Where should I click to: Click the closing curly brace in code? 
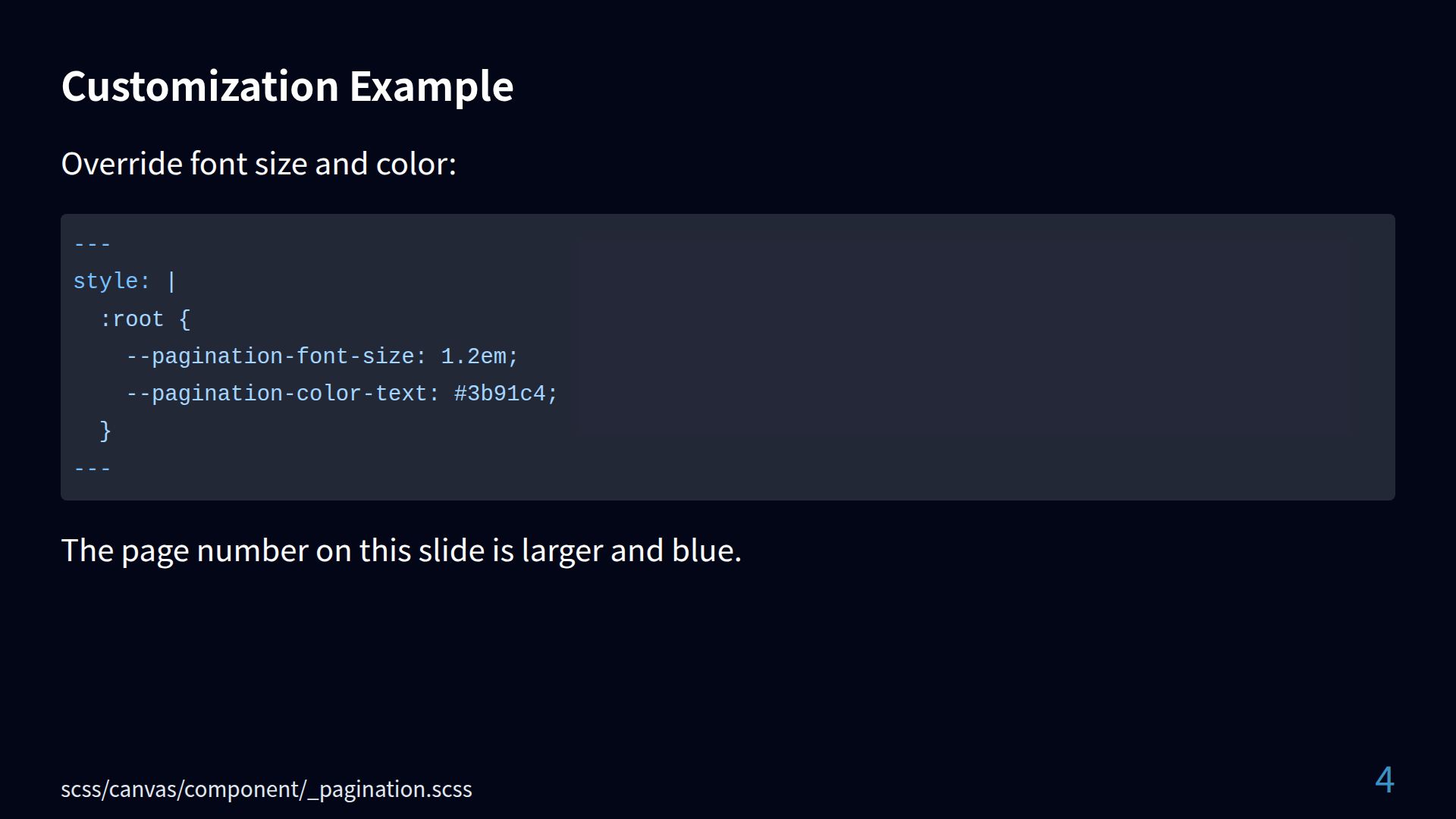pyautogui.click(x=105, y=431)
